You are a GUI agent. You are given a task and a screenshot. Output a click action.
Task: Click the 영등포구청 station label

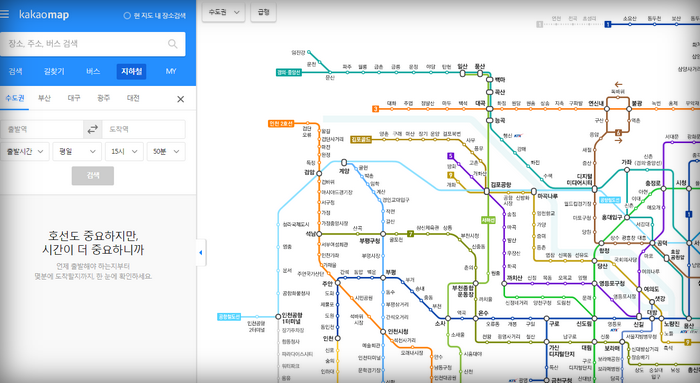click(612, 283)
